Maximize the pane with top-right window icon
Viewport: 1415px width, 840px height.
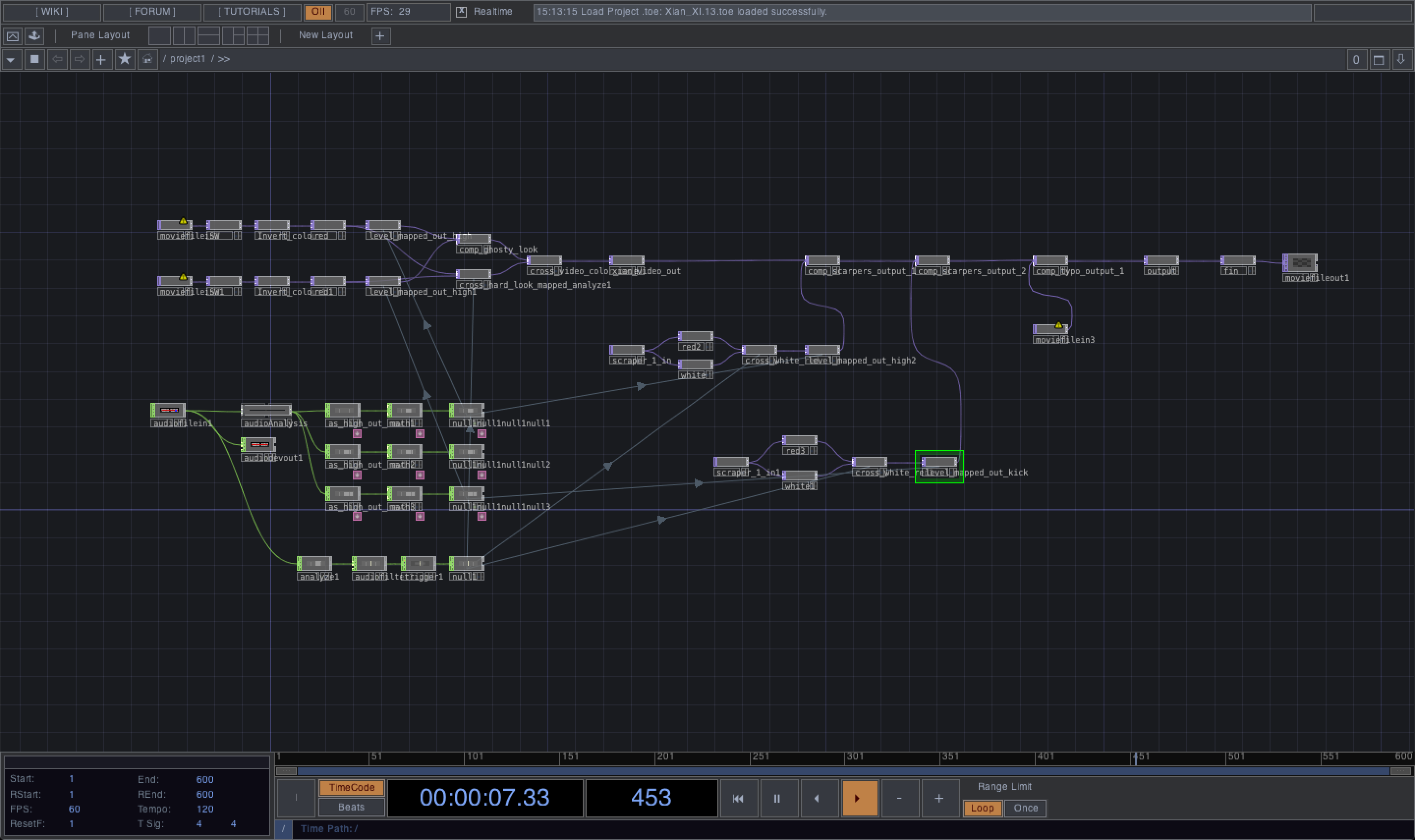[x=1379, y=59]
